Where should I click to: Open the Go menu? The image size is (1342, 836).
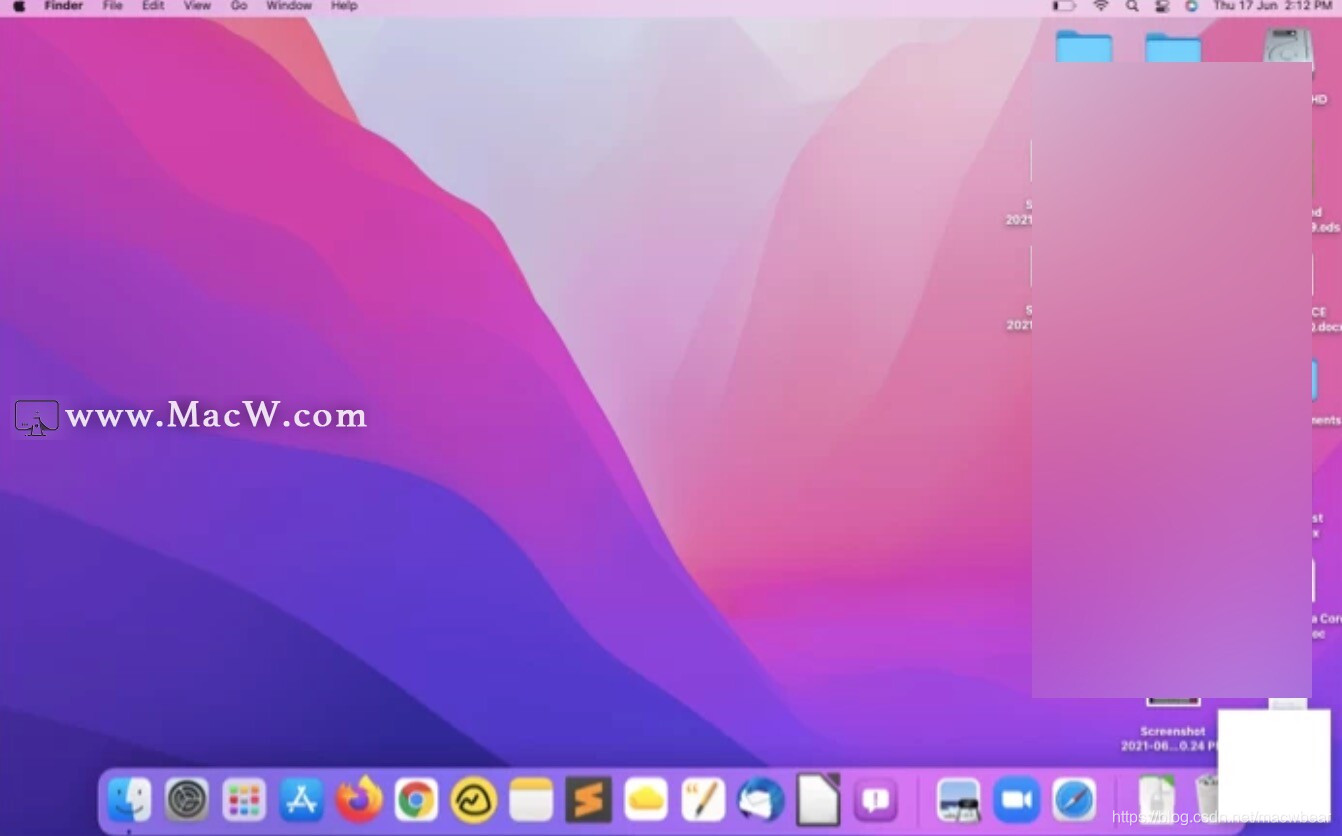[239, 6]
